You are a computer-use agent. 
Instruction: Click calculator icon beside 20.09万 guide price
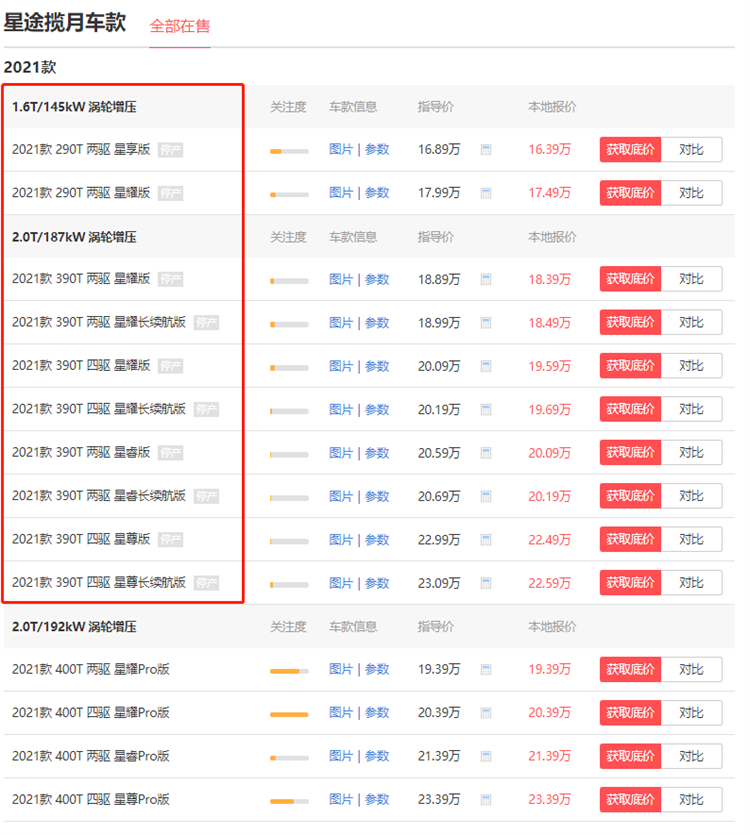point(486,366)
